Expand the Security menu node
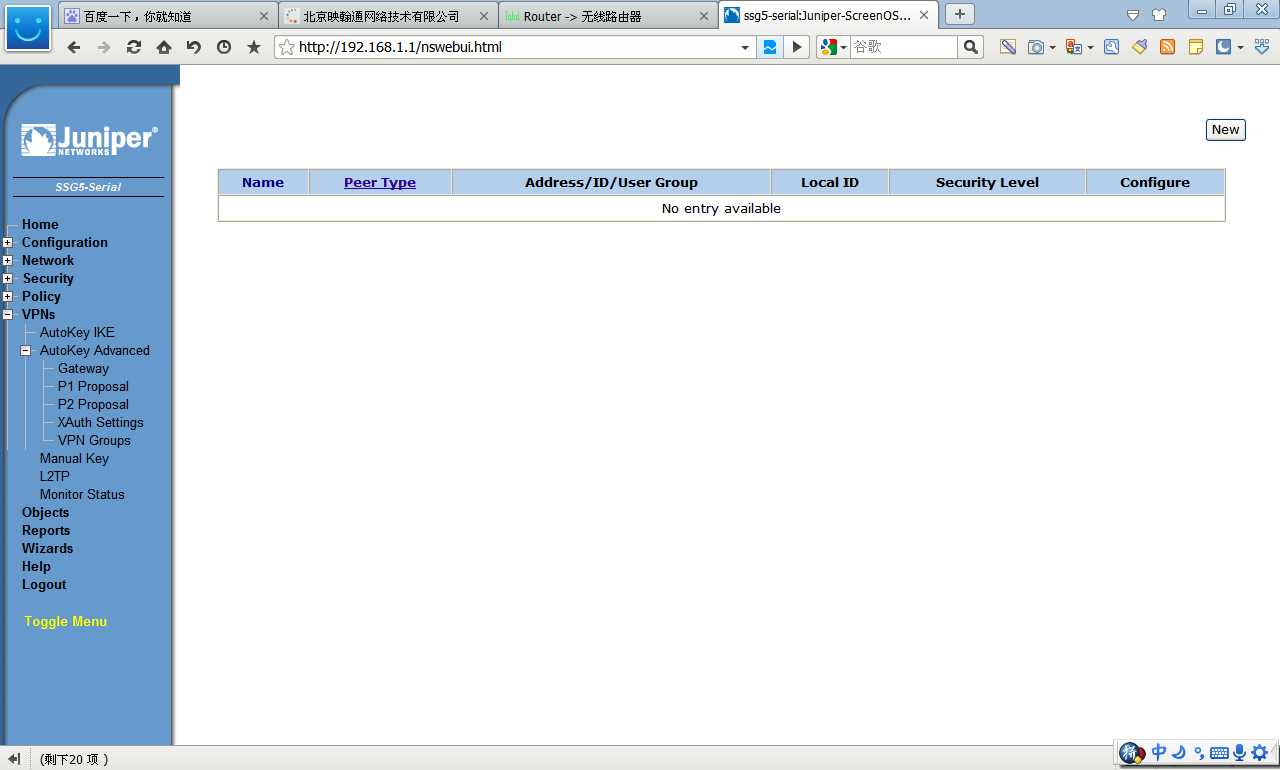Viewport: 1280px width, 770px height. (x=8, y=279)
